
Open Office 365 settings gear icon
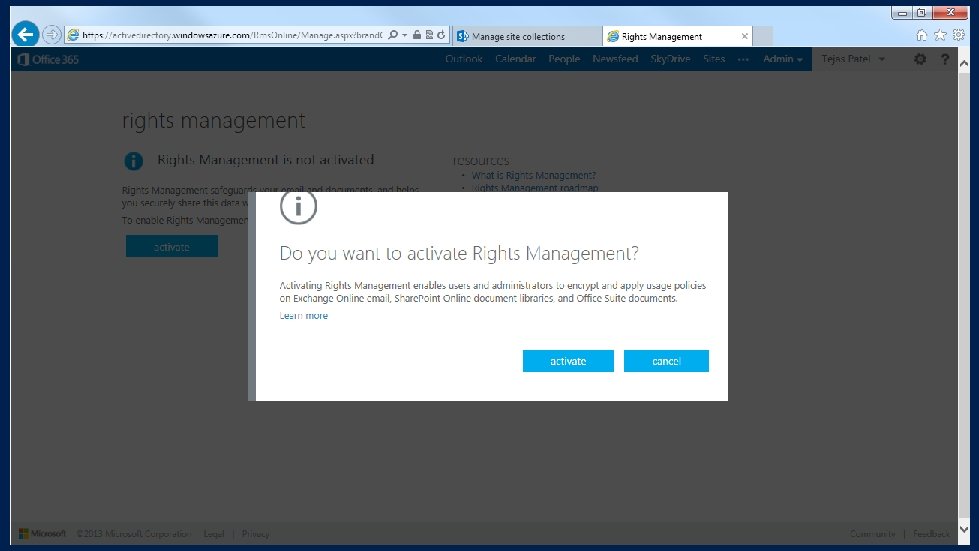920,59
